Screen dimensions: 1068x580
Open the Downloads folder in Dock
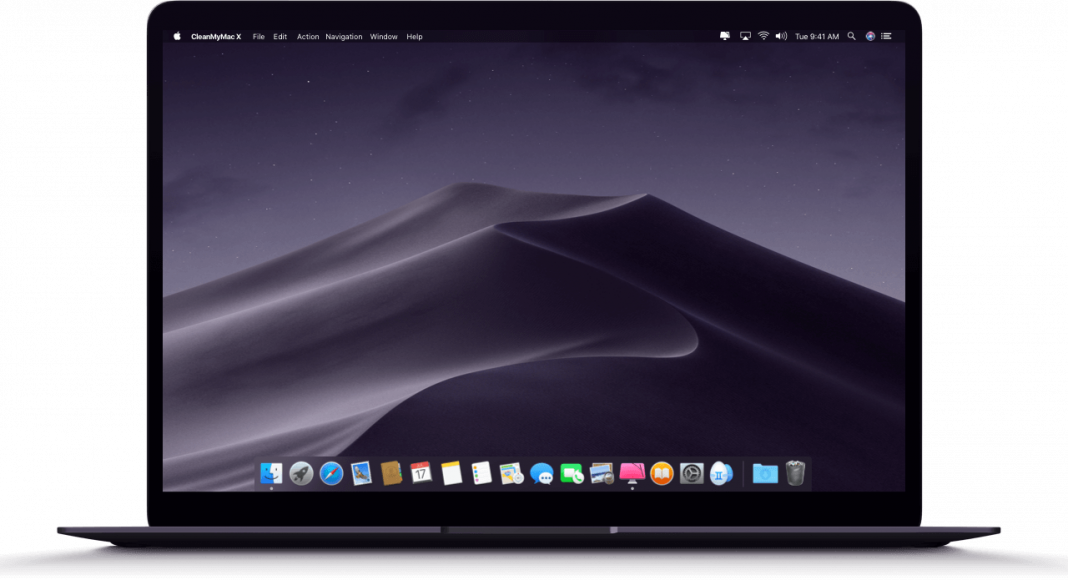(765, 473)
